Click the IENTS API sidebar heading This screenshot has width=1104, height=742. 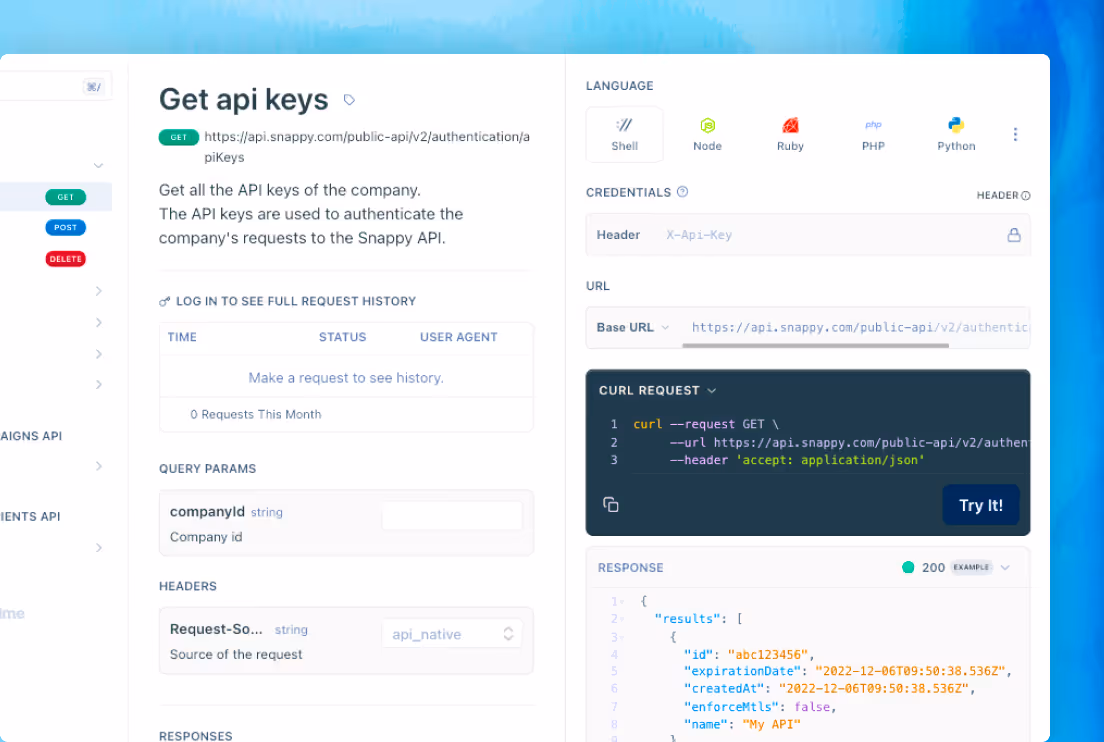tap(30, 516)
